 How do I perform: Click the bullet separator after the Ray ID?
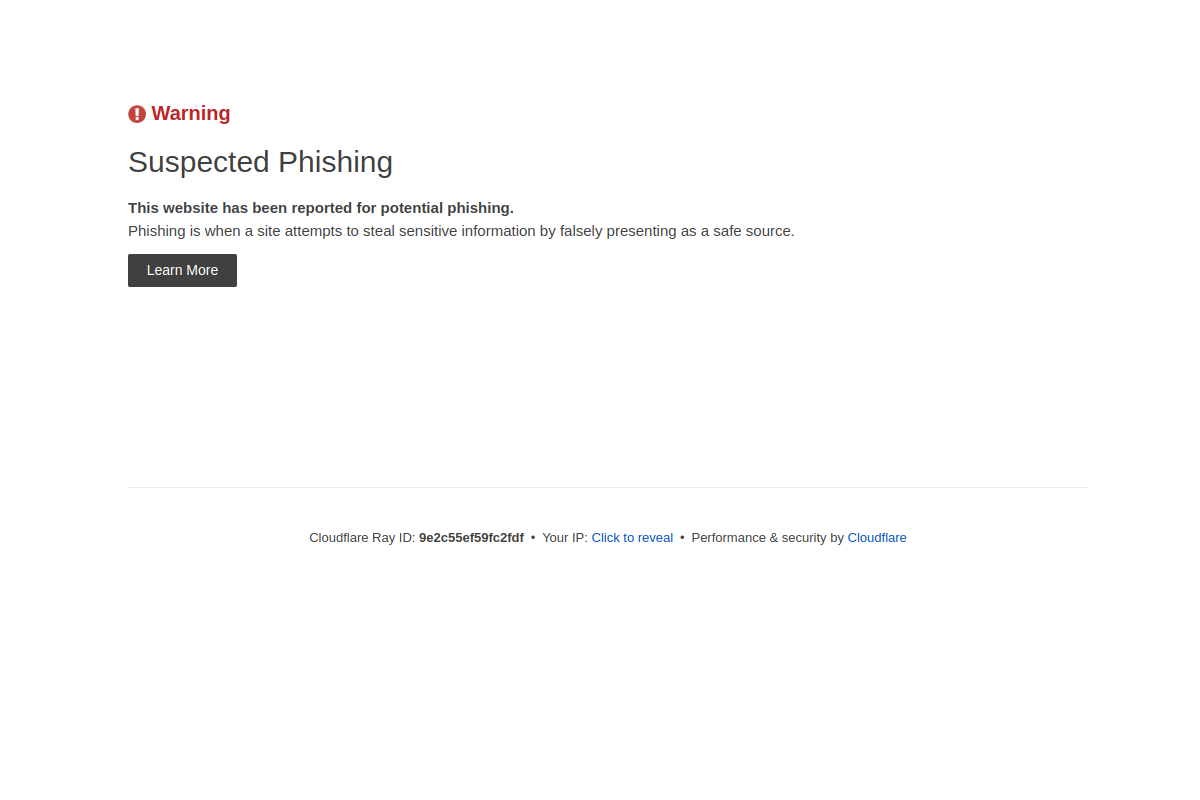click(534, 537)
